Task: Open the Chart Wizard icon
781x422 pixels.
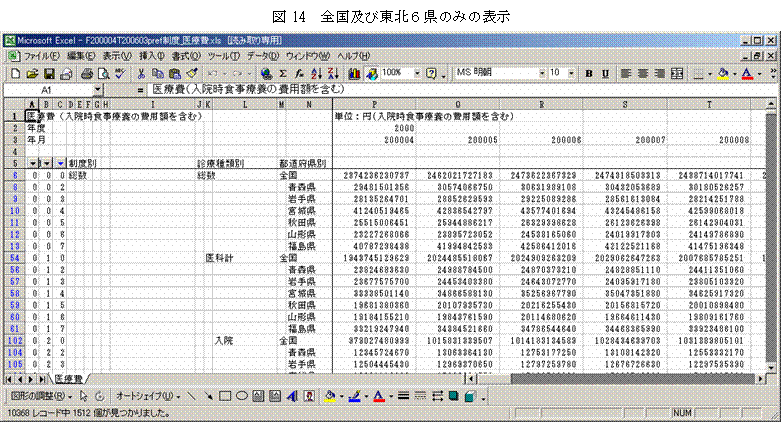Action: 355,73
